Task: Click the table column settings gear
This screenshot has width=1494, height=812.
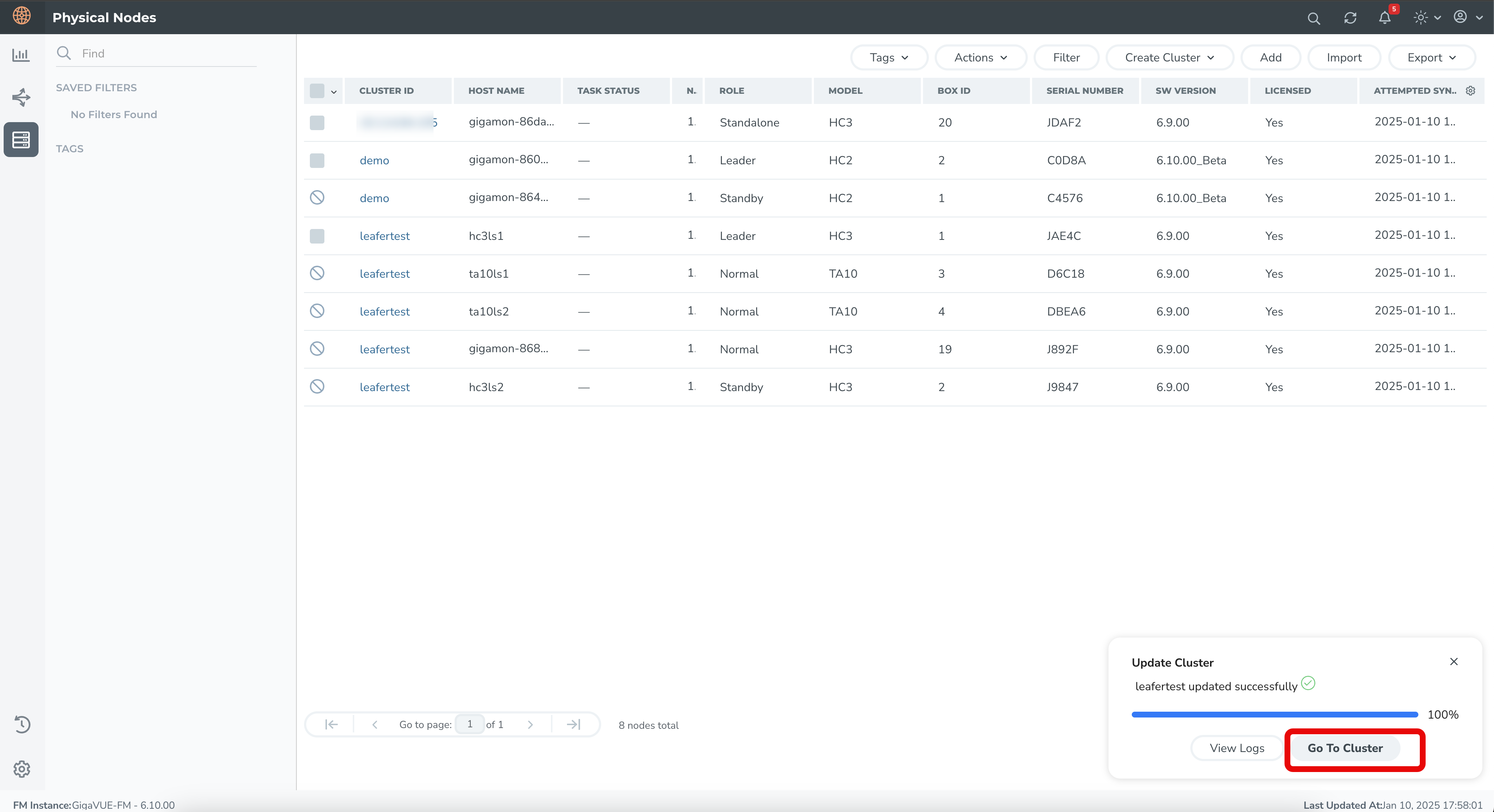Action: 1470,91
